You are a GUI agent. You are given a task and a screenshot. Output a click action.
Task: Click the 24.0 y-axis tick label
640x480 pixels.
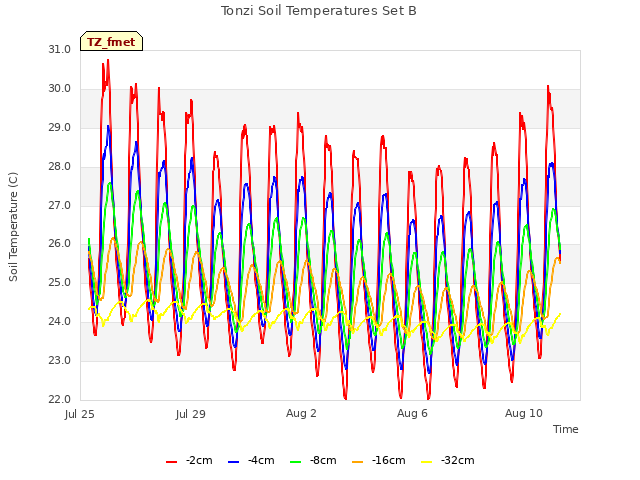coord(60,322)
